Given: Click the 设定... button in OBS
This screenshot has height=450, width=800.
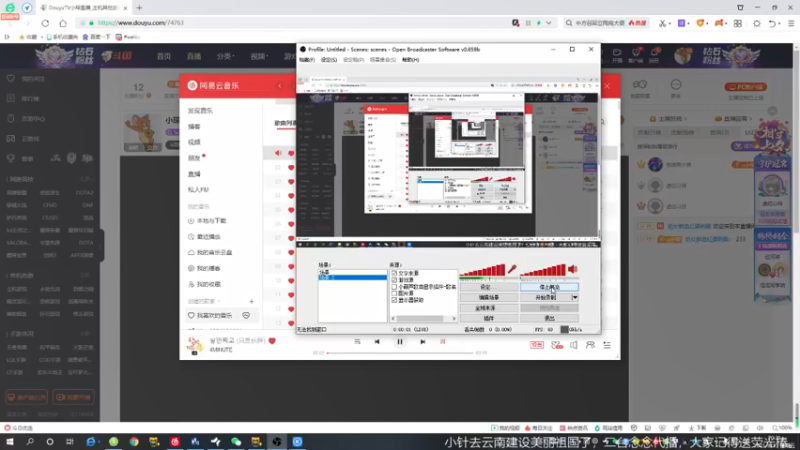Looking at the screenshot, I should [489, 287].
